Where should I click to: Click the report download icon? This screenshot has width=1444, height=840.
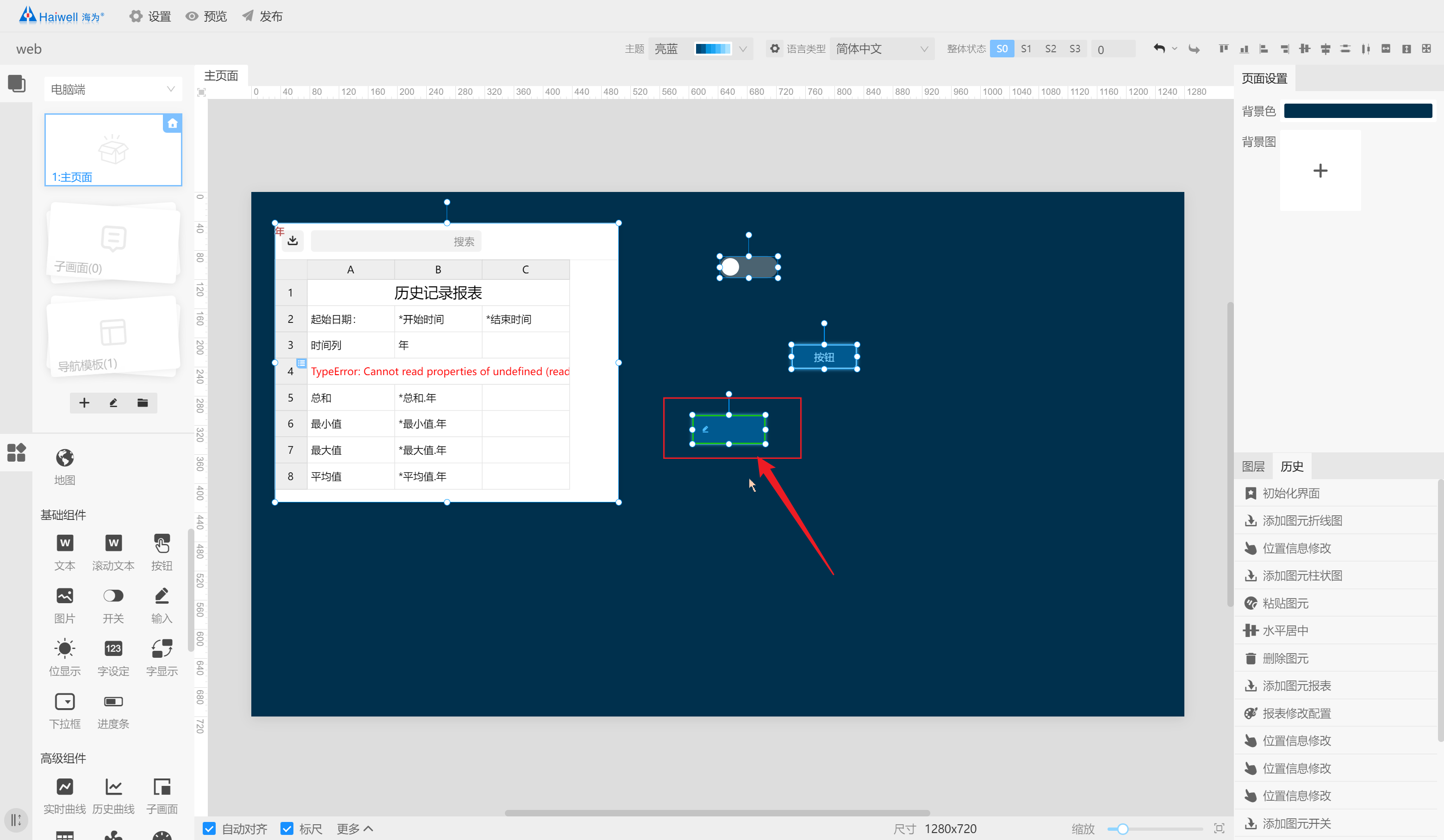pos(293,241)
